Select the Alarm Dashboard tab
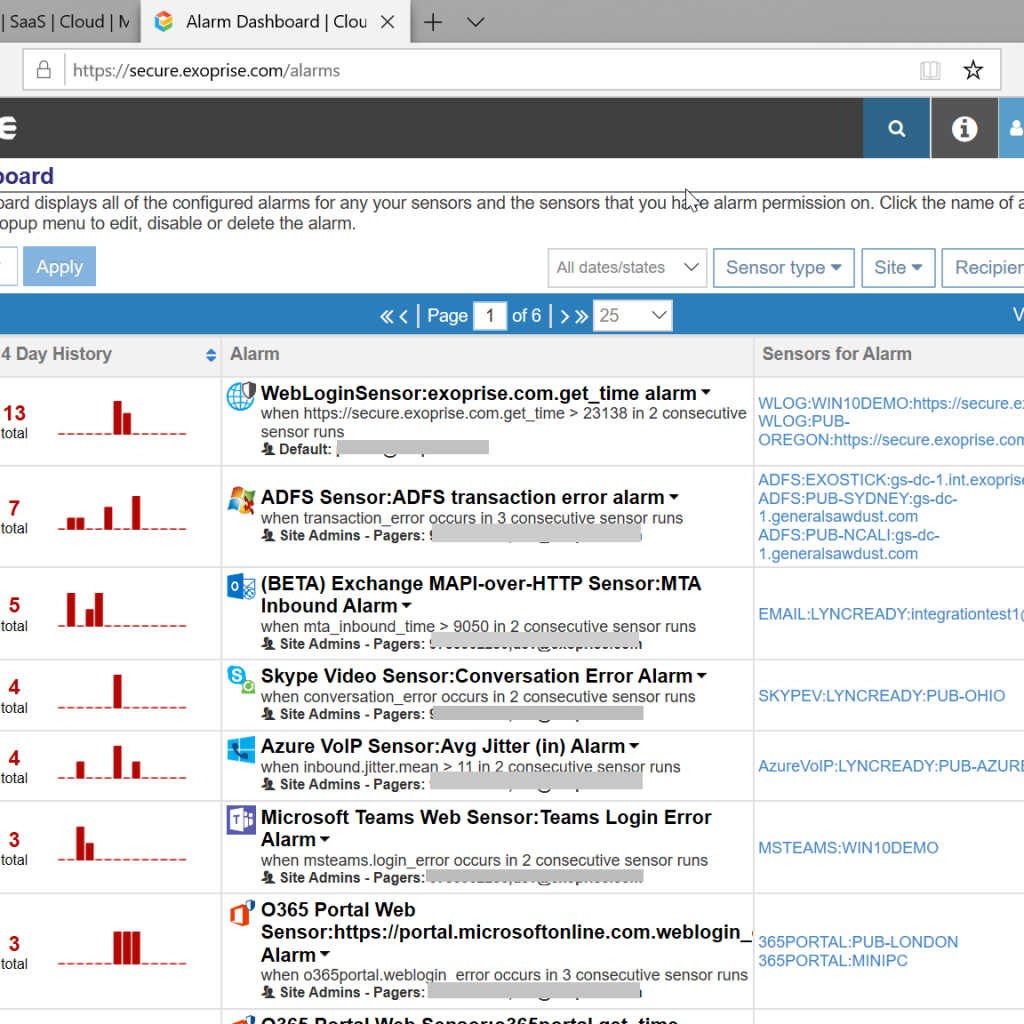1024x1024 pixels. tap(275, 22)
